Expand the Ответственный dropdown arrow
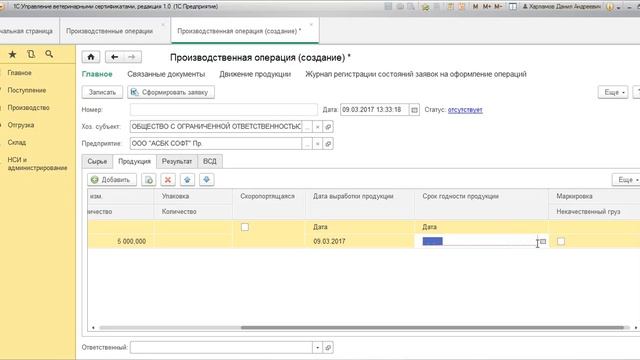This screenshot has height=360, width=640. [x=318, y=347]
